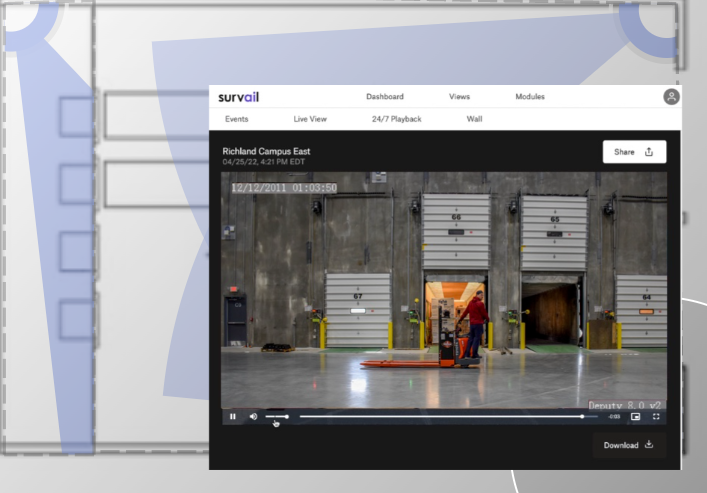Enter fullscreen video mode
This screenshot has width=707, height=493.
(x=656, y=416)
